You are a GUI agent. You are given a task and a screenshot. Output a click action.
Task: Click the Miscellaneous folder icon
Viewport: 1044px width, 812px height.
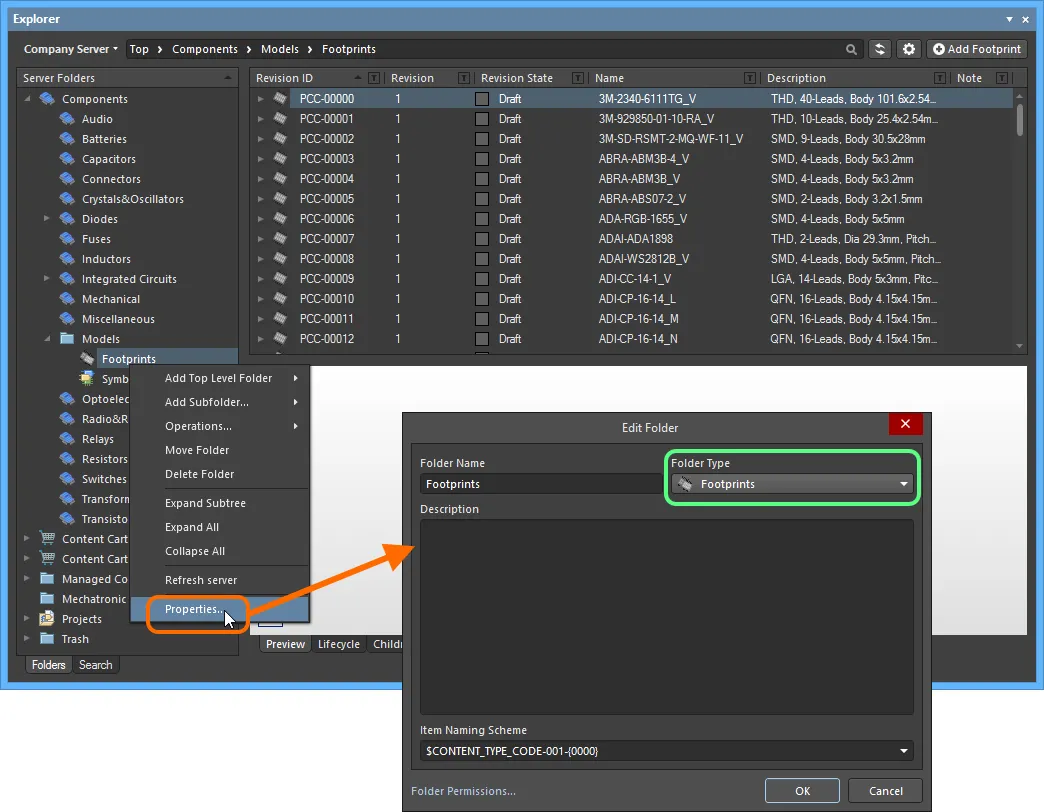point(67,319)
